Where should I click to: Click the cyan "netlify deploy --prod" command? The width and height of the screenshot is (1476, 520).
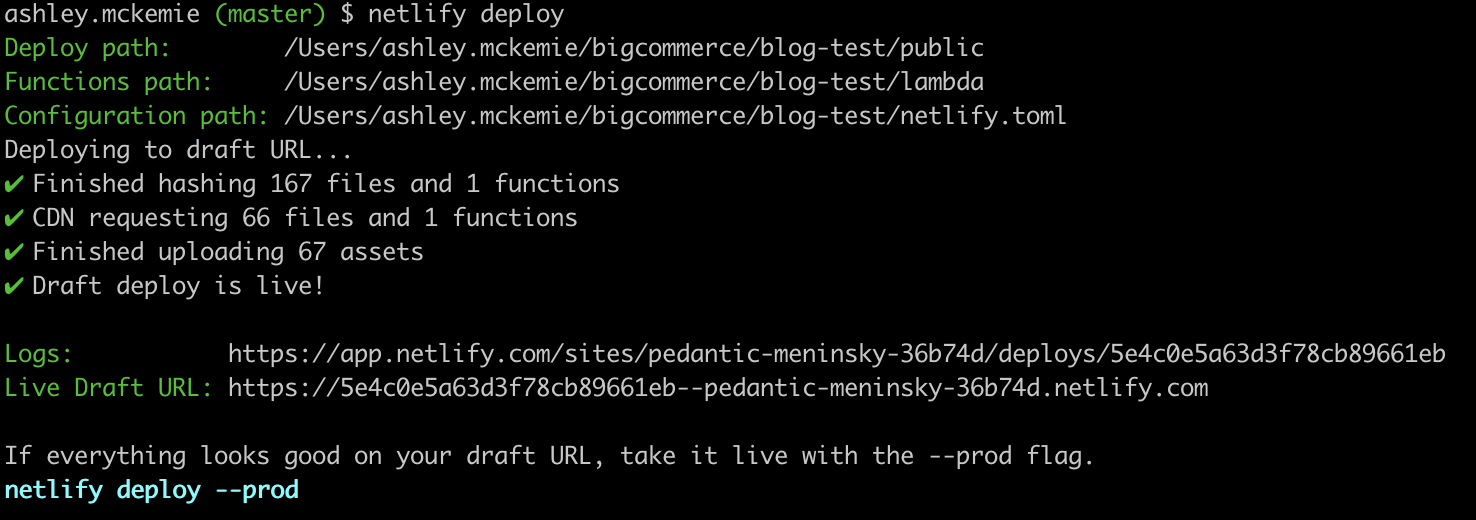(152, 491)
